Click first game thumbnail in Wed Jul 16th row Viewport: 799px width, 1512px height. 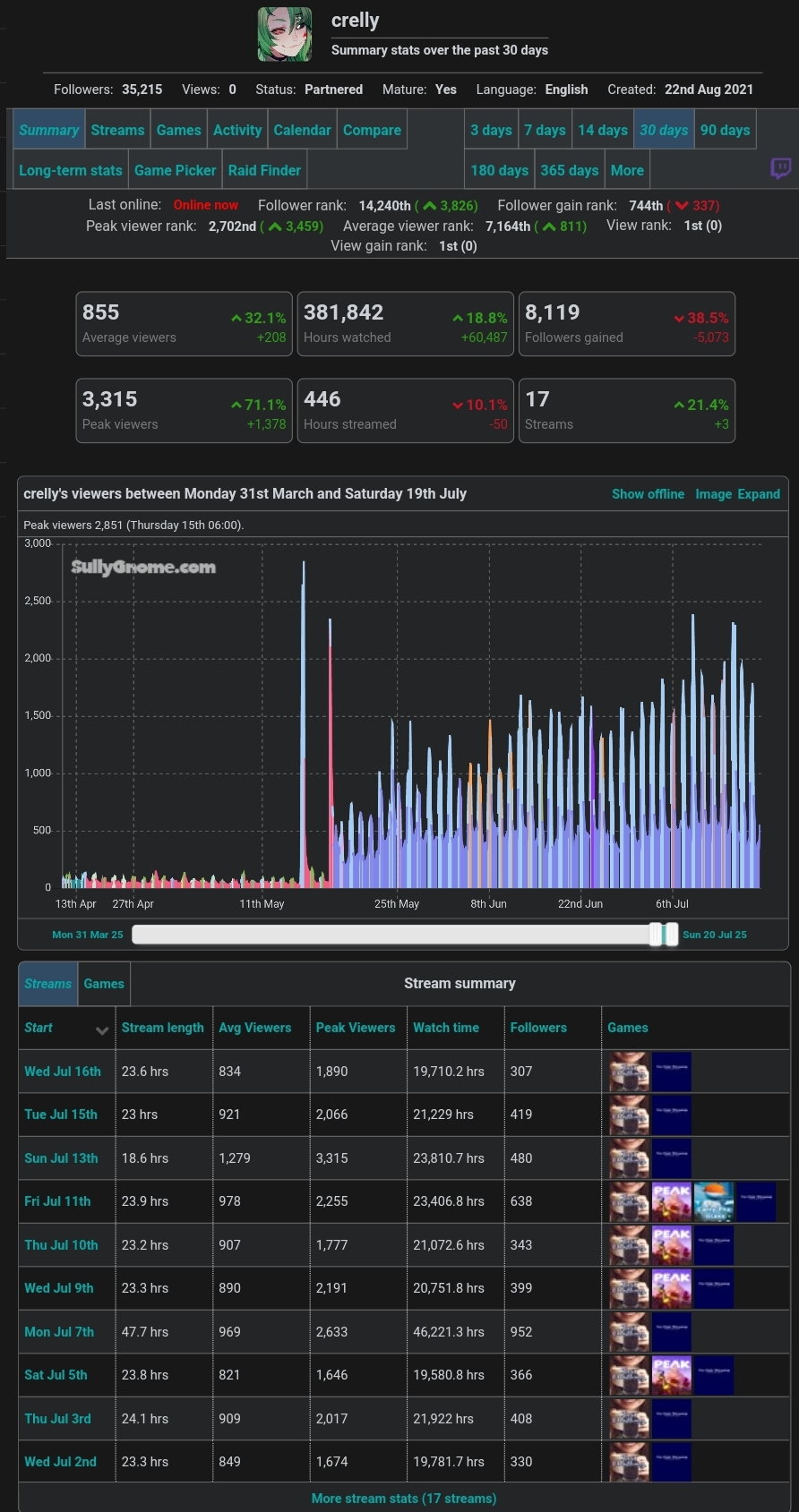click(x=629, y=1072)
